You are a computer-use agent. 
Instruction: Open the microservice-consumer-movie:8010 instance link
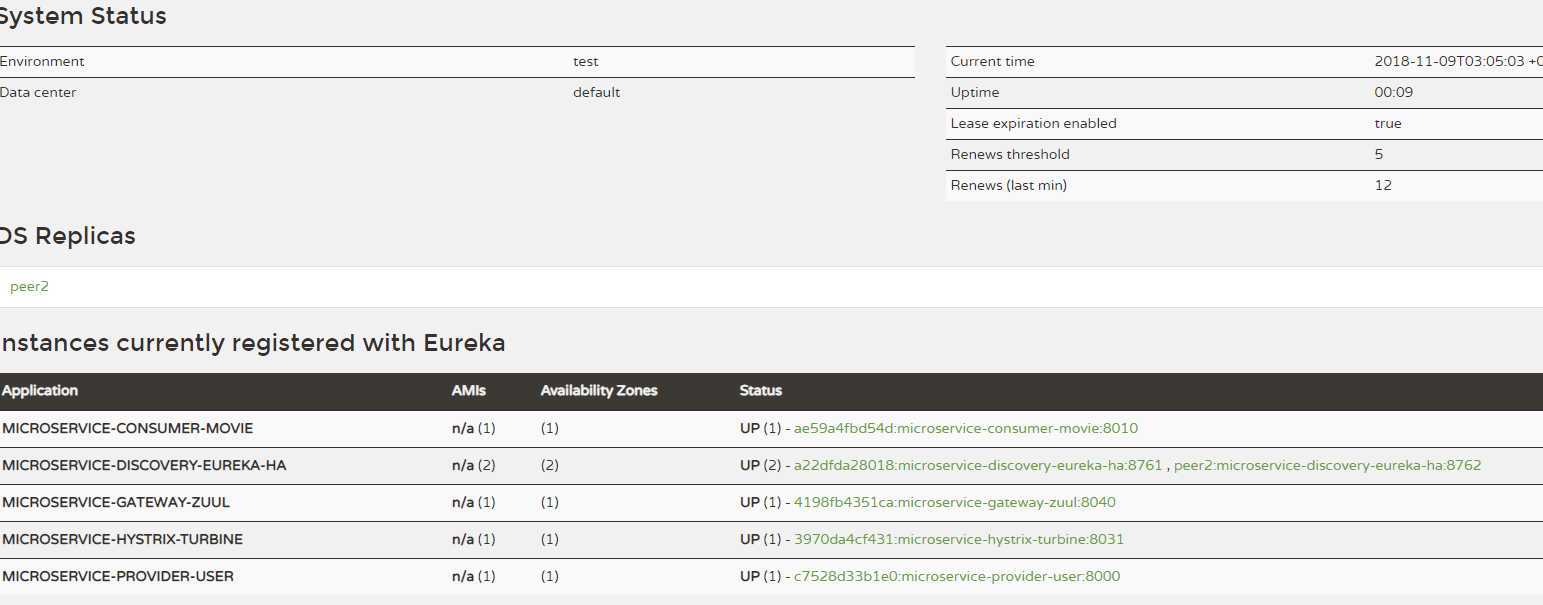pyautogui.click(x=966, y=428)
